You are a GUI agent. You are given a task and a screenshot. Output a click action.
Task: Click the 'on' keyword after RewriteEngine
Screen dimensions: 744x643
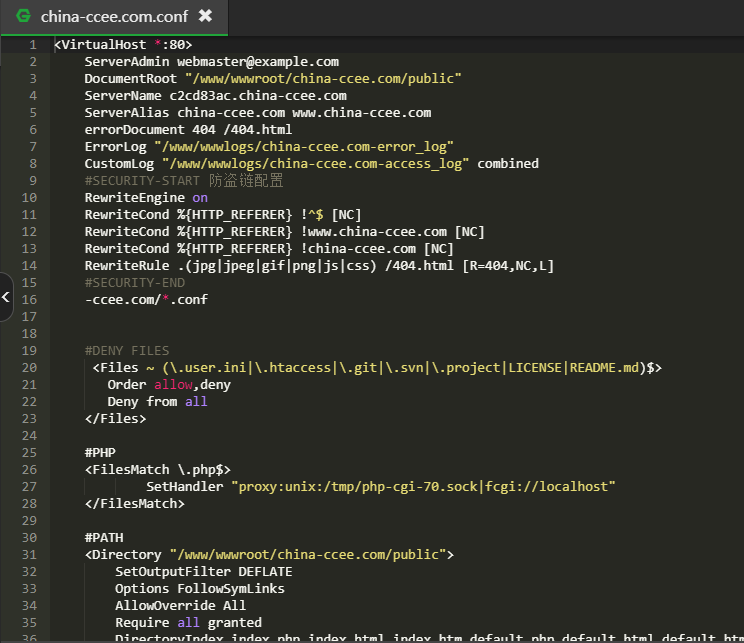[x=200, y=198]
